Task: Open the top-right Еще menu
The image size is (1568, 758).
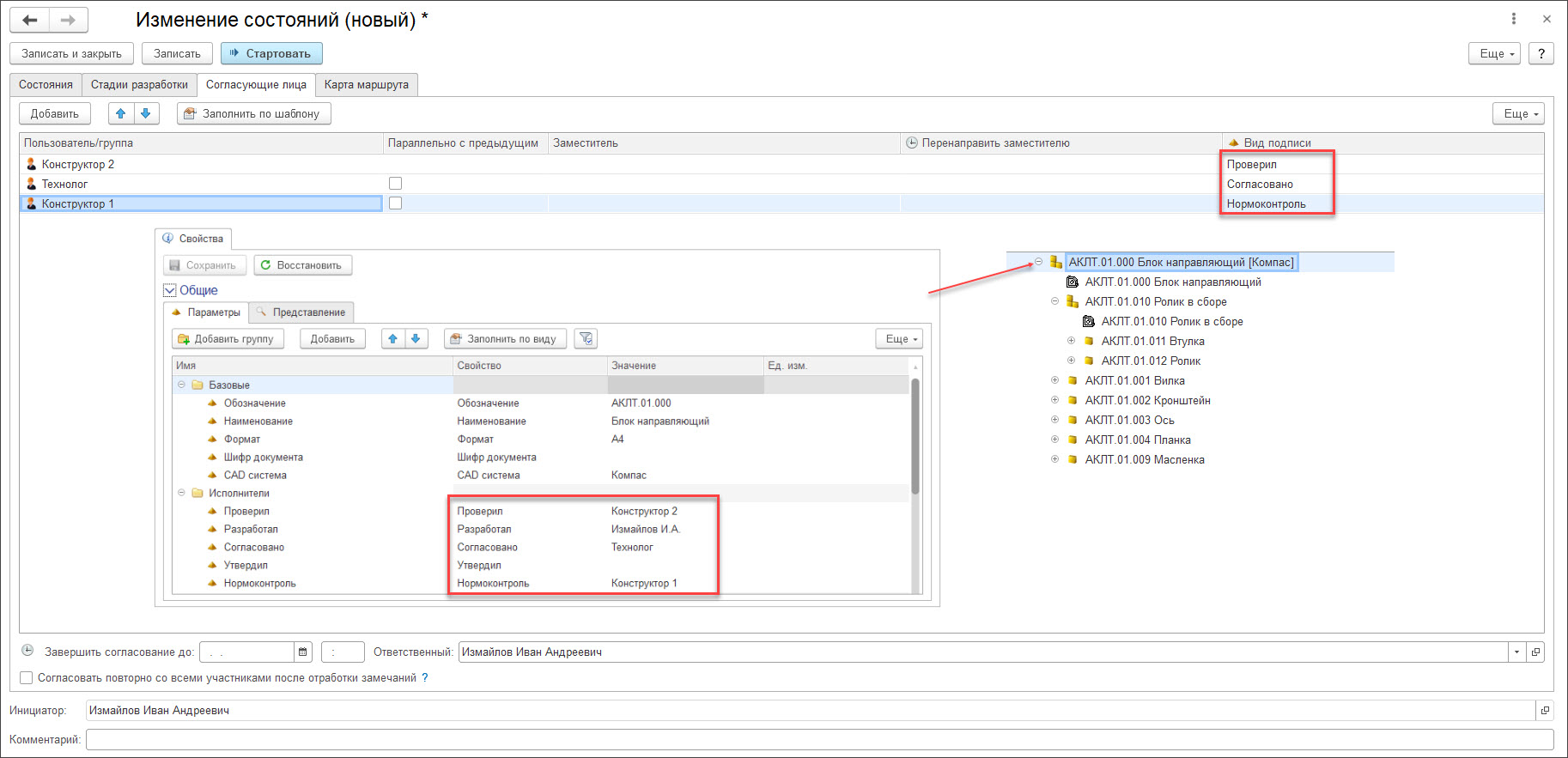Action: pyautogui.click(x=1495, y=53)
